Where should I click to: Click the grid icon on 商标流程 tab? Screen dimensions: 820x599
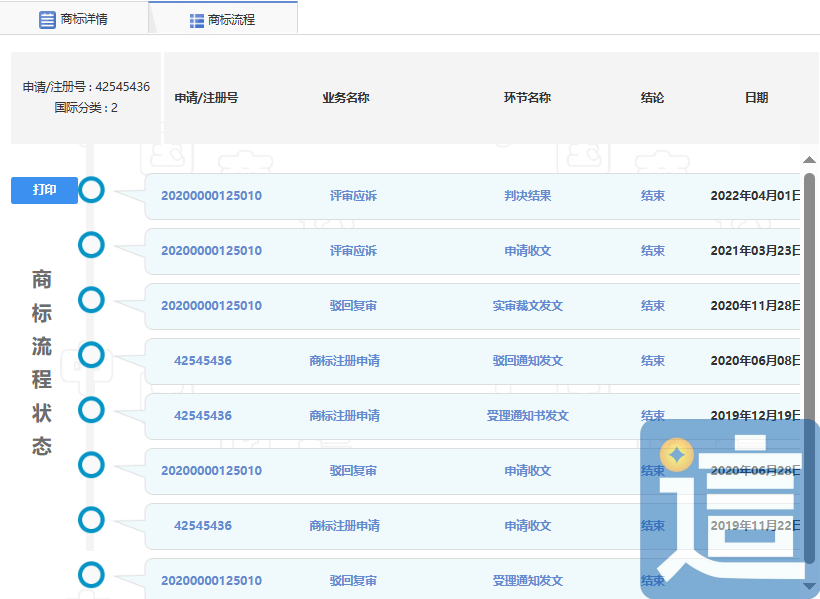click(197, 20)
